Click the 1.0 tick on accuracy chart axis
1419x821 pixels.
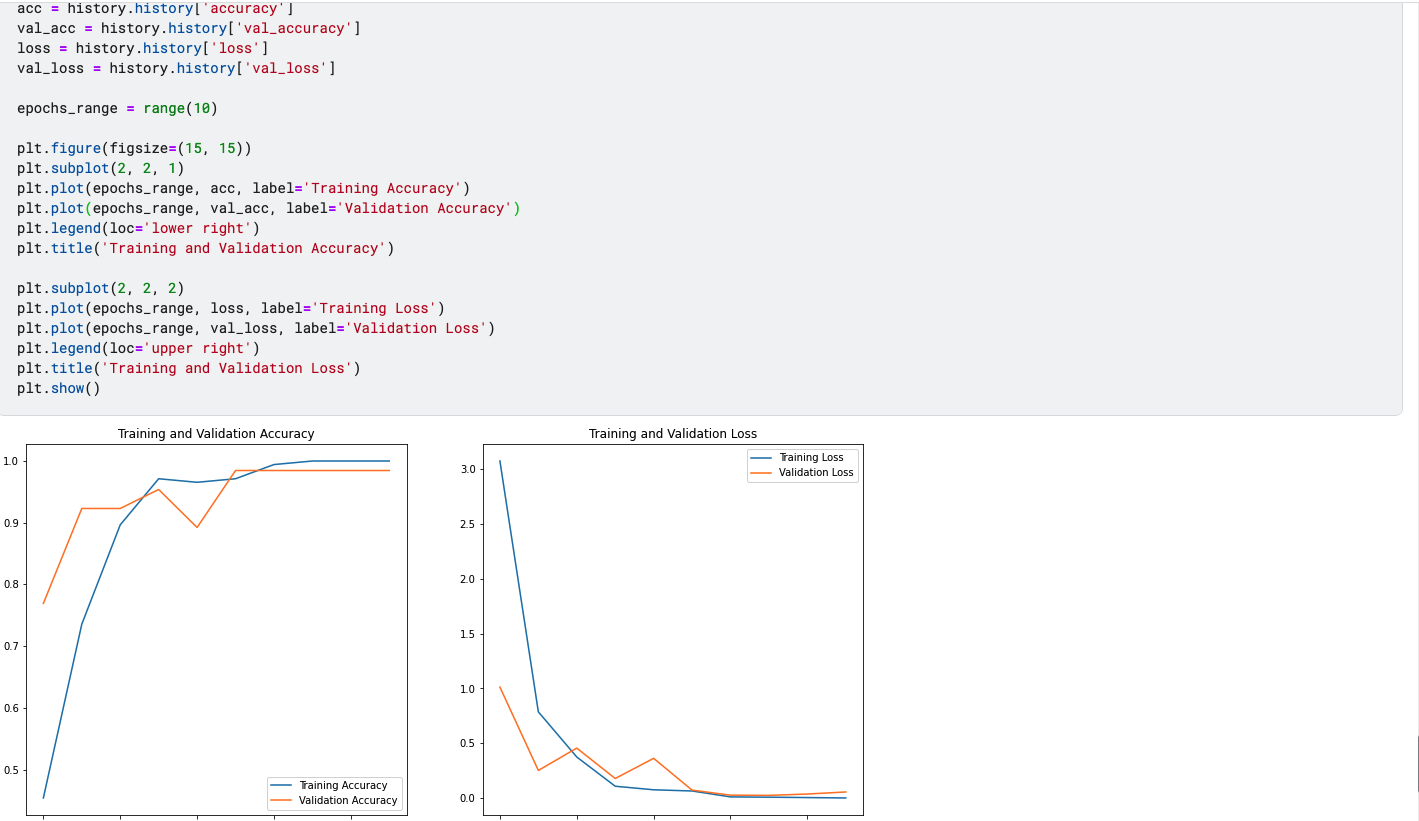point(12,461)
